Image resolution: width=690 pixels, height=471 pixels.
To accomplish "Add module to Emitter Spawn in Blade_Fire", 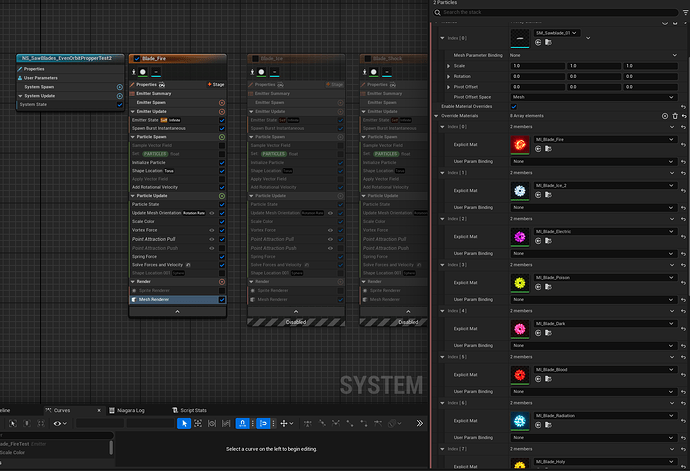I will click(x=222, y=103).
